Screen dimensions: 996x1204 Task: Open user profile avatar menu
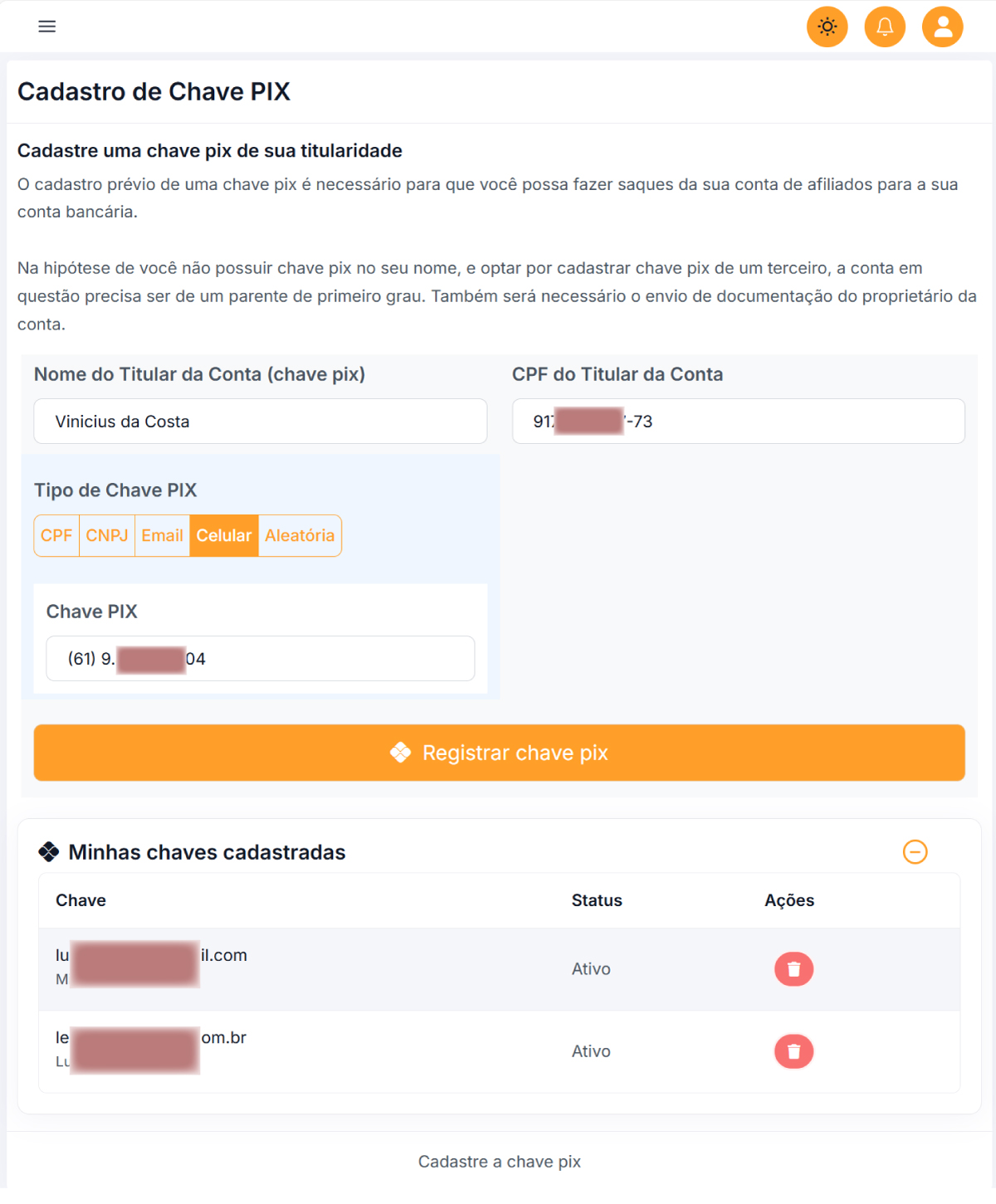[943, 27]
